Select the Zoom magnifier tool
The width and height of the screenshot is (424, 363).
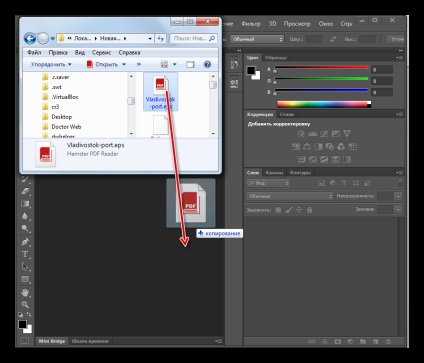click(x=25, y=304)
